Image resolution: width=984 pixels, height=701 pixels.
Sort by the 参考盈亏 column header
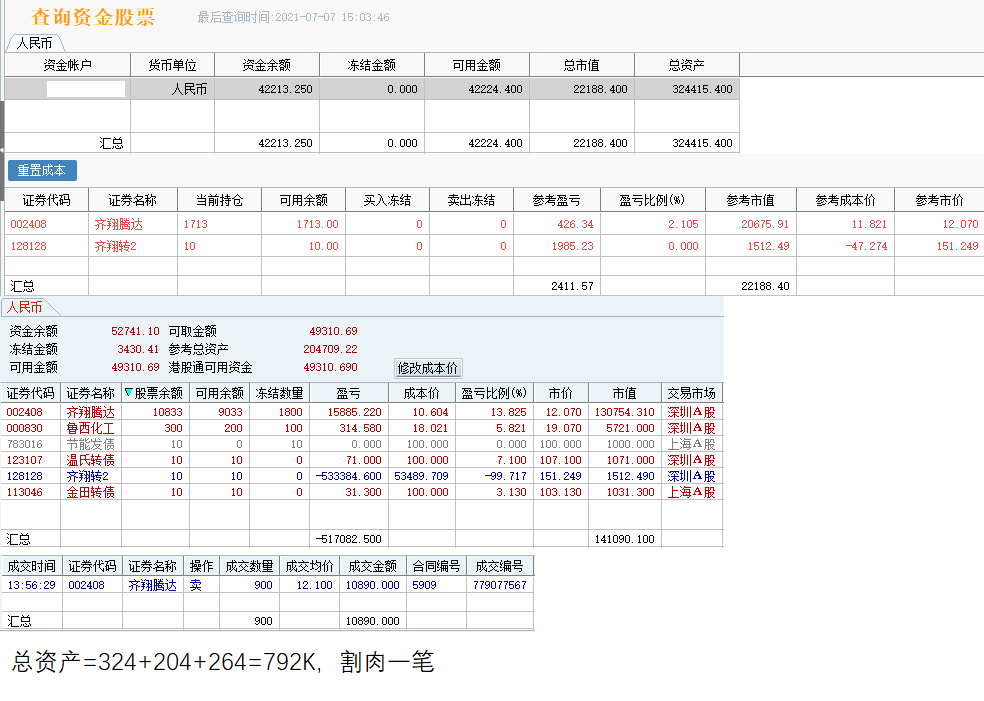556,200
